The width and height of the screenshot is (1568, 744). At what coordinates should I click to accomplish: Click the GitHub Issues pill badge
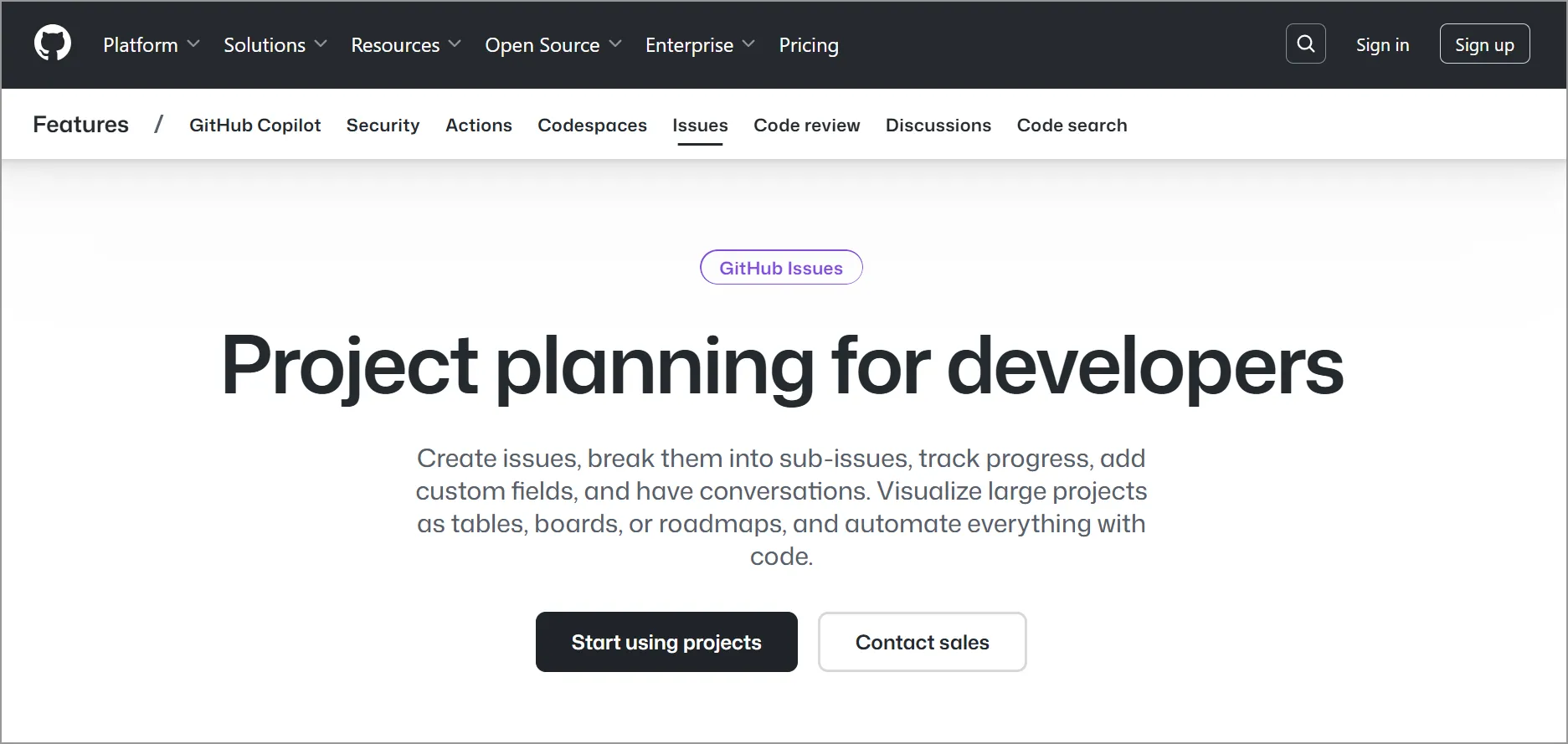780,267
